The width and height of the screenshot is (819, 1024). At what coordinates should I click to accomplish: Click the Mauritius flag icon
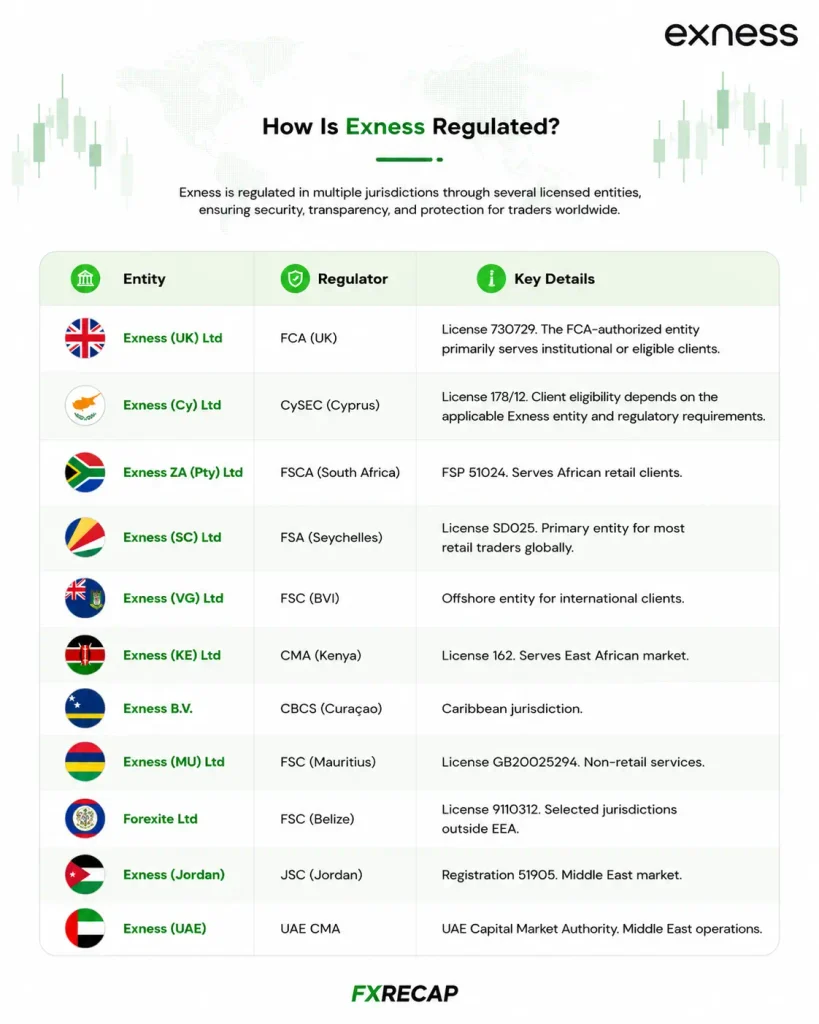[x=85, y=761]
